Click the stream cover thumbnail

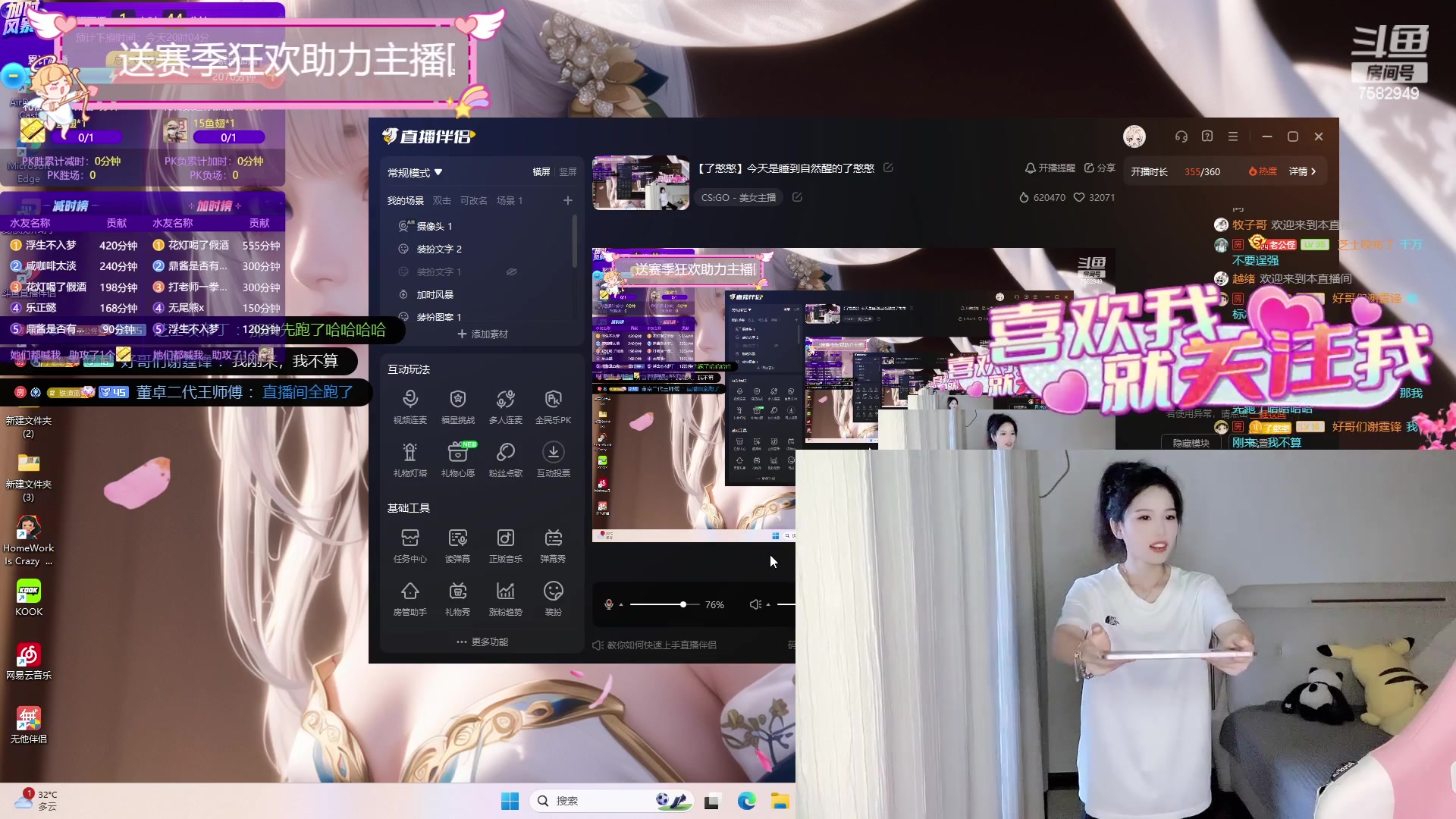click(641, 183)
